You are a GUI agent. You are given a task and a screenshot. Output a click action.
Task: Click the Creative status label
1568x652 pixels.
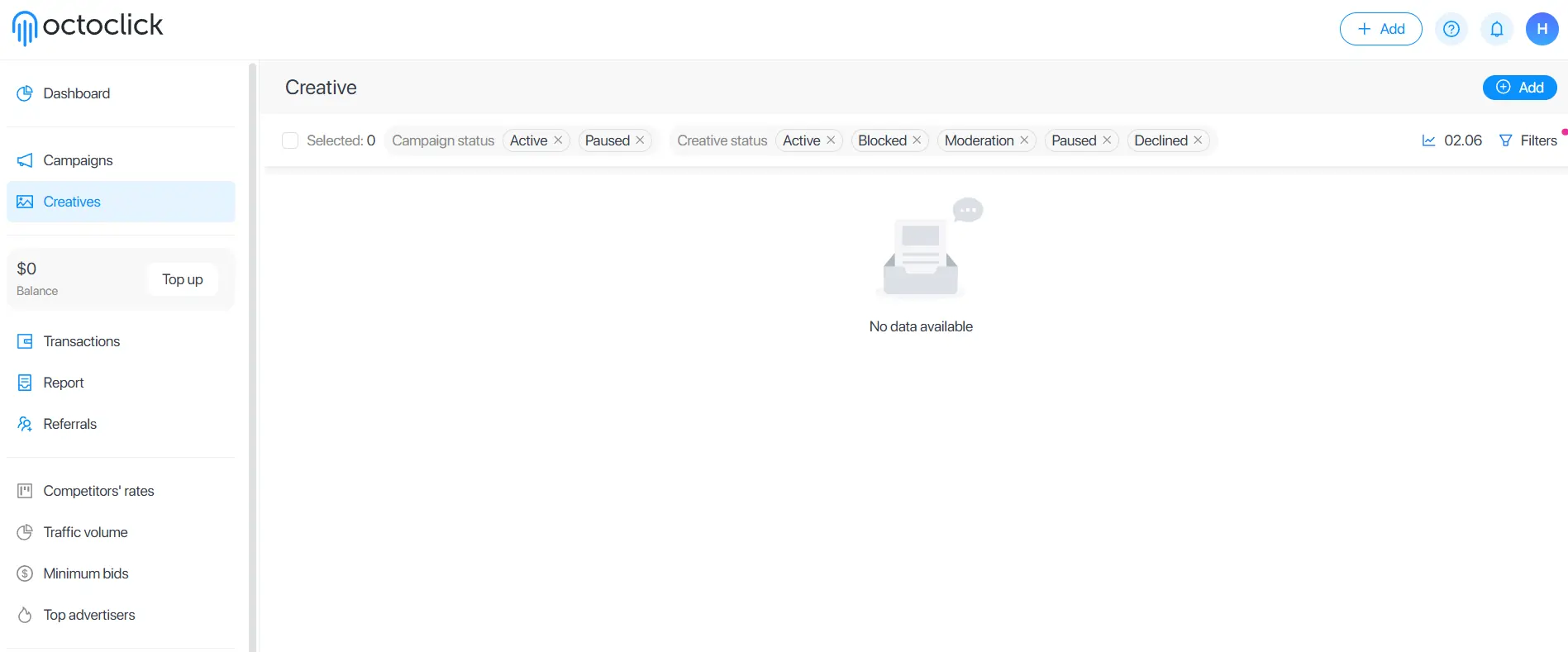pyautogui.click(x=722, y=140)
